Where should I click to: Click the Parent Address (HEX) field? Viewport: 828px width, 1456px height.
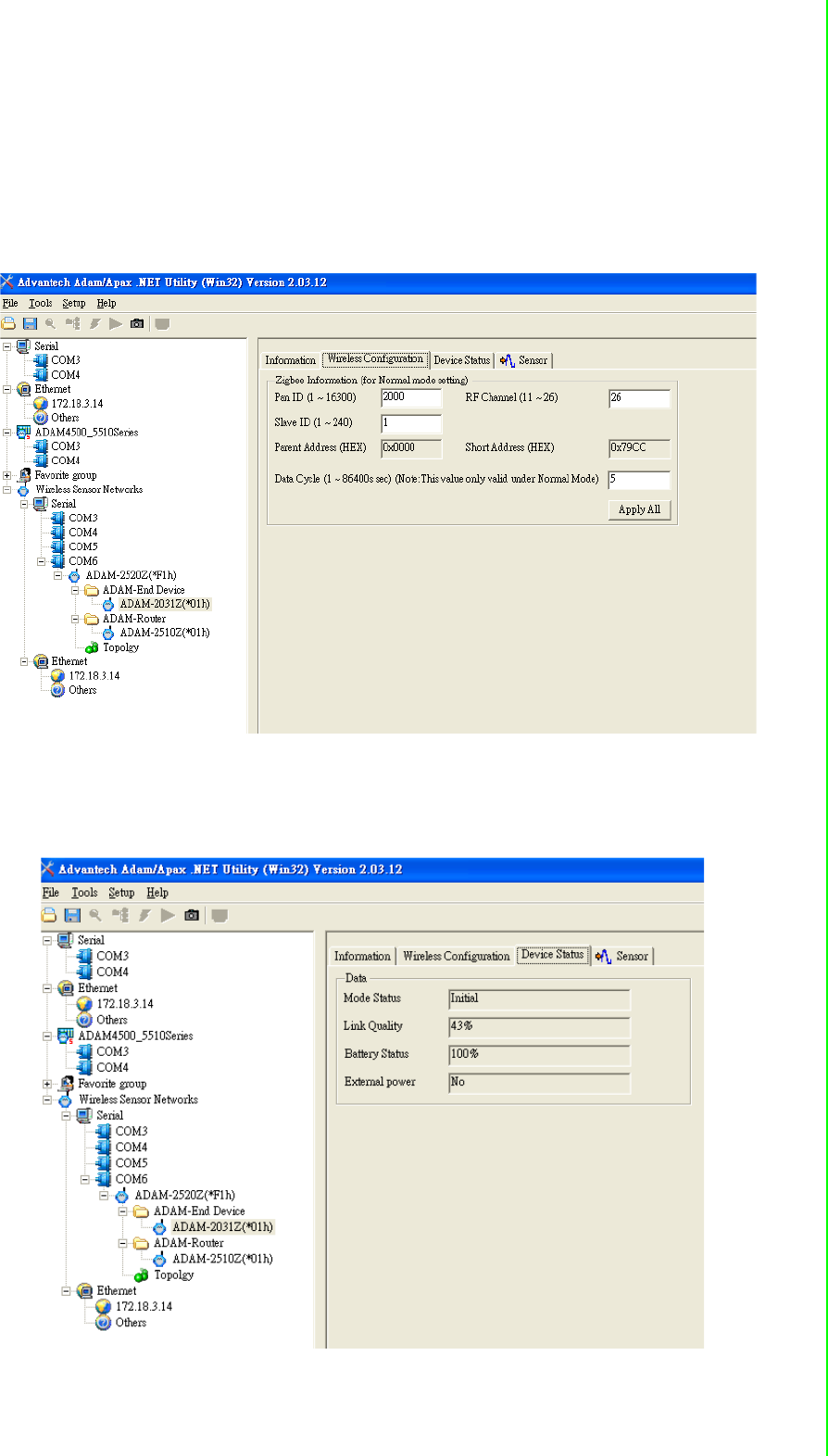[x=411, y=448]
